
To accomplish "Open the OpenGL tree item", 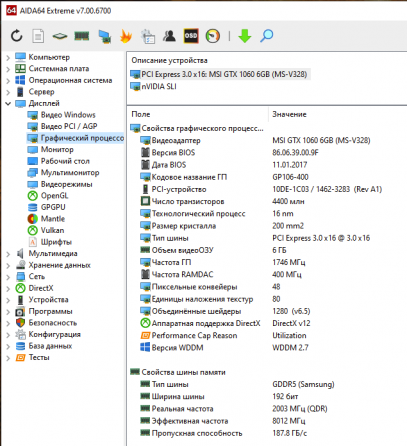I will click(x=48, y=196).
